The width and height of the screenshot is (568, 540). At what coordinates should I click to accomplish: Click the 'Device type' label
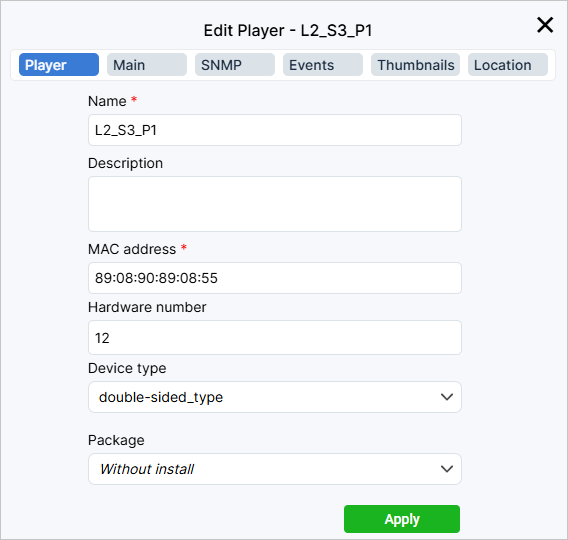pos(127,368)
